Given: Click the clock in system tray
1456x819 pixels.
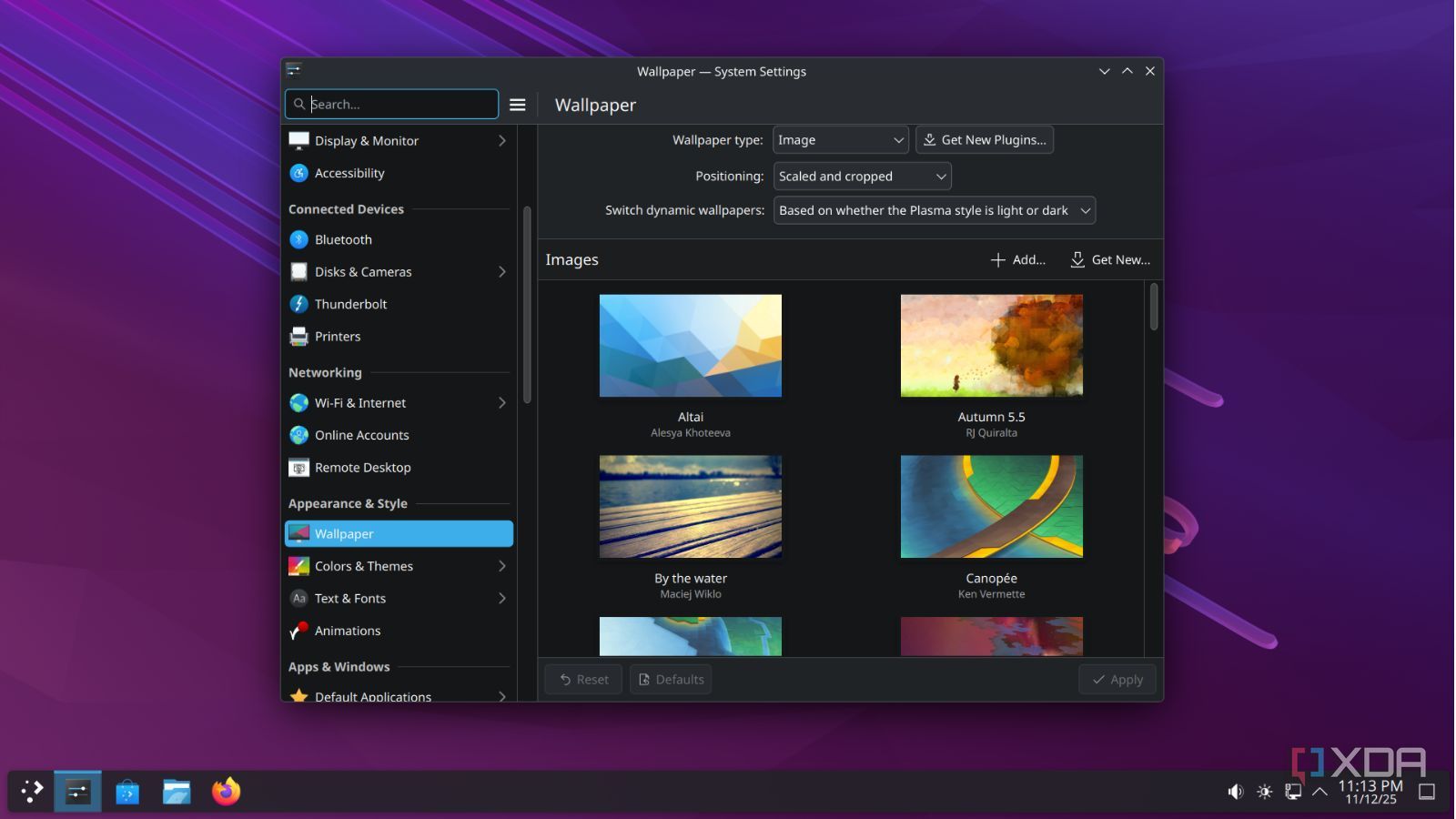Looking at the screenshot, I should click(x=1371, y=792).
